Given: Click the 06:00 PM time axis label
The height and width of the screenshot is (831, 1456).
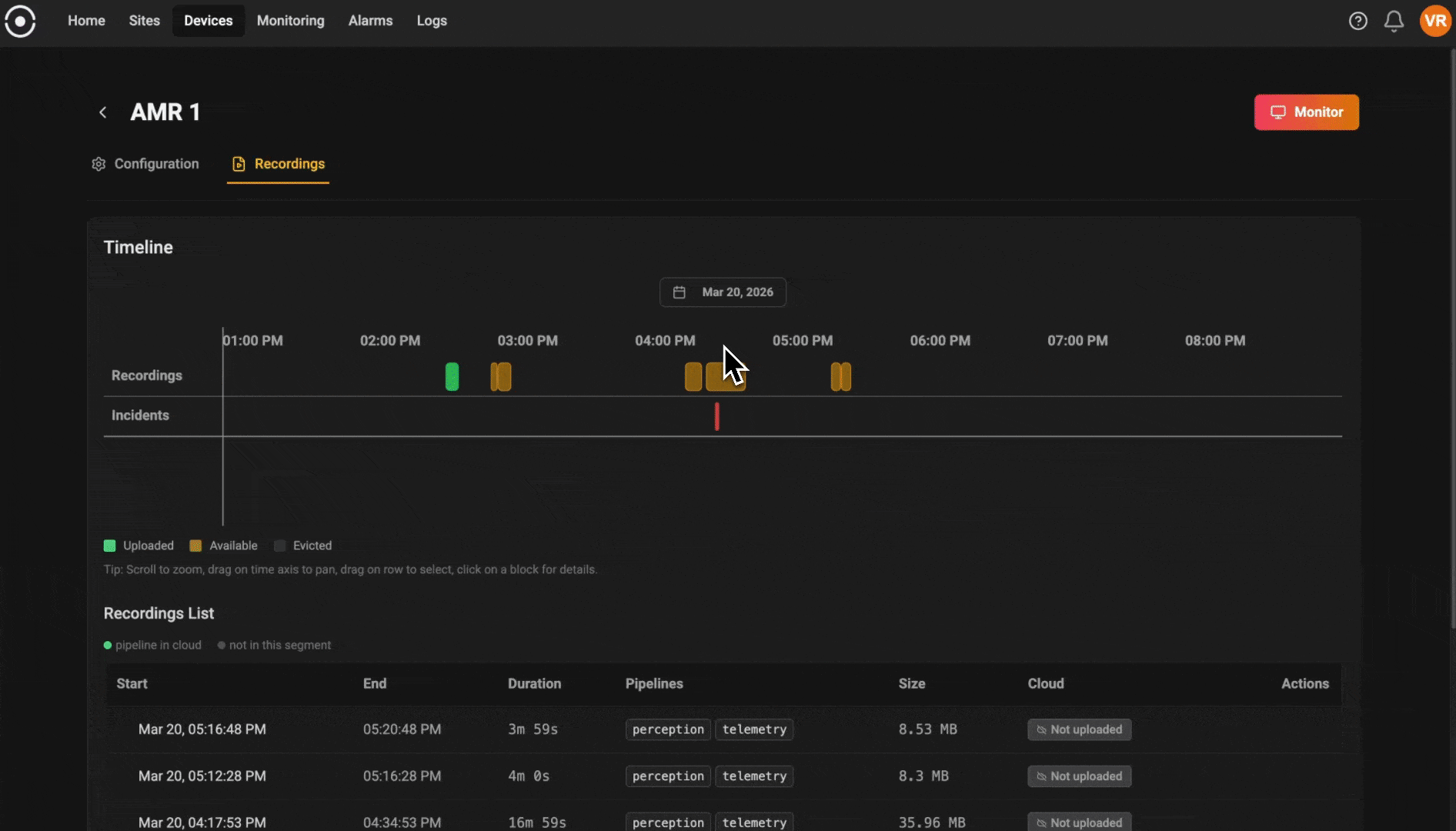Looking at the screenshot, I should (x=940, y=341).
